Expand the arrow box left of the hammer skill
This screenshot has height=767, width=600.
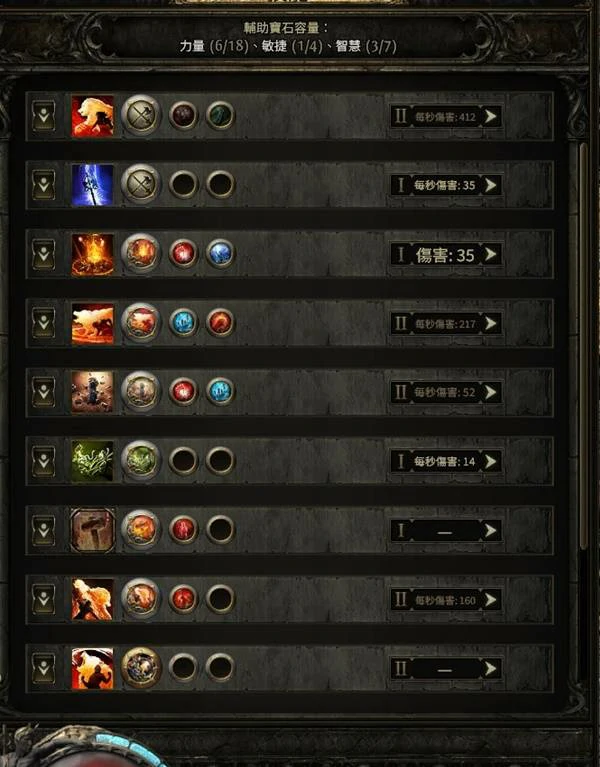tap(44, 530)
